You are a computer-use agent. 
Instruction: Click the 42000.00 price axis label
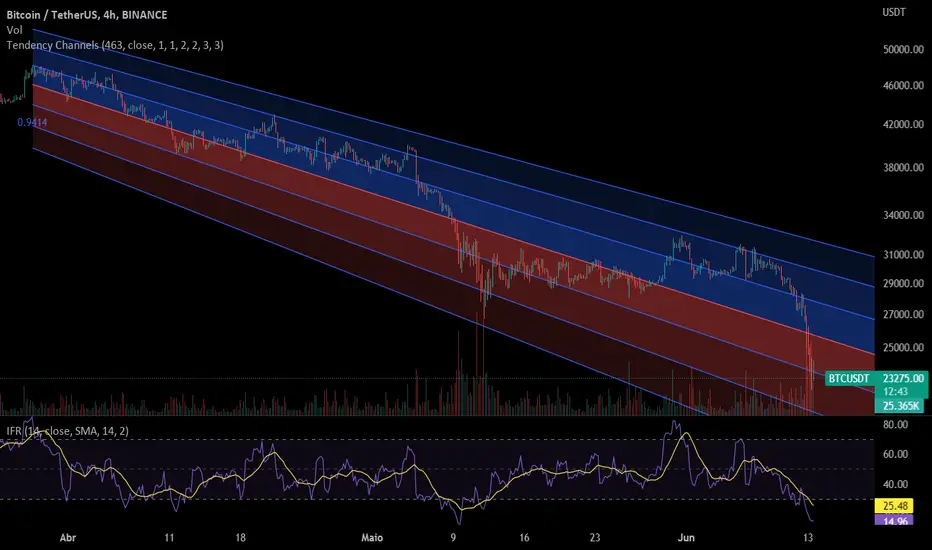coord(903,124)
